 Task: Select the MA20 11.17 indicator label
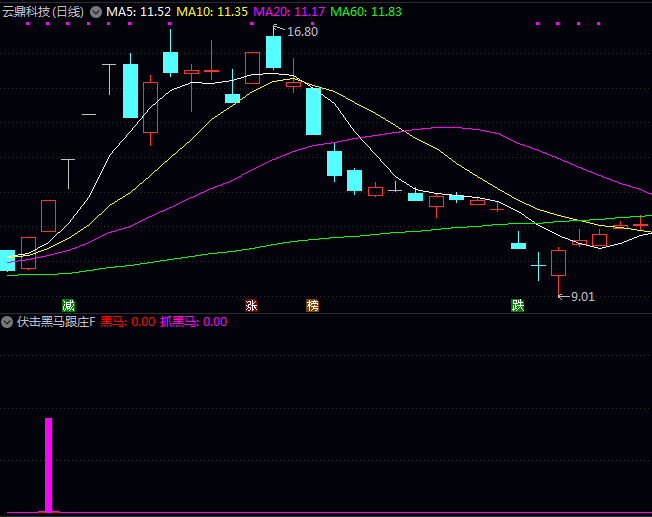(x=289, y=12)
